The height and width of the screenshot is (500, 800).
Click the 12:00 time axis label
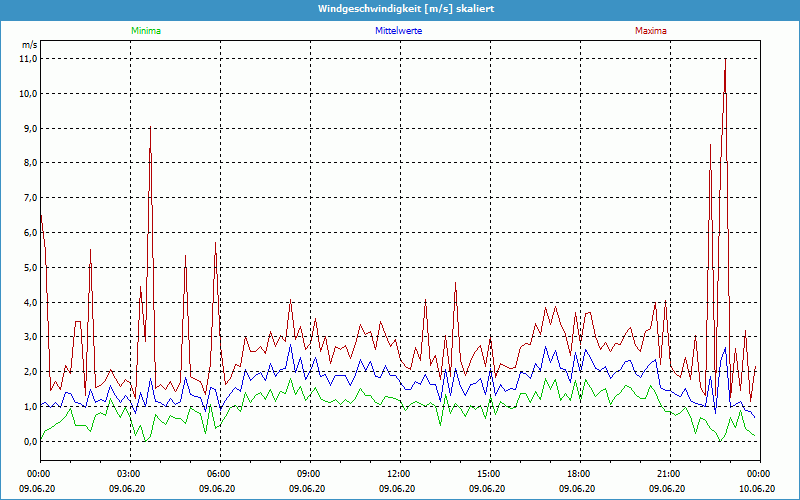click(x=400, y=474)
